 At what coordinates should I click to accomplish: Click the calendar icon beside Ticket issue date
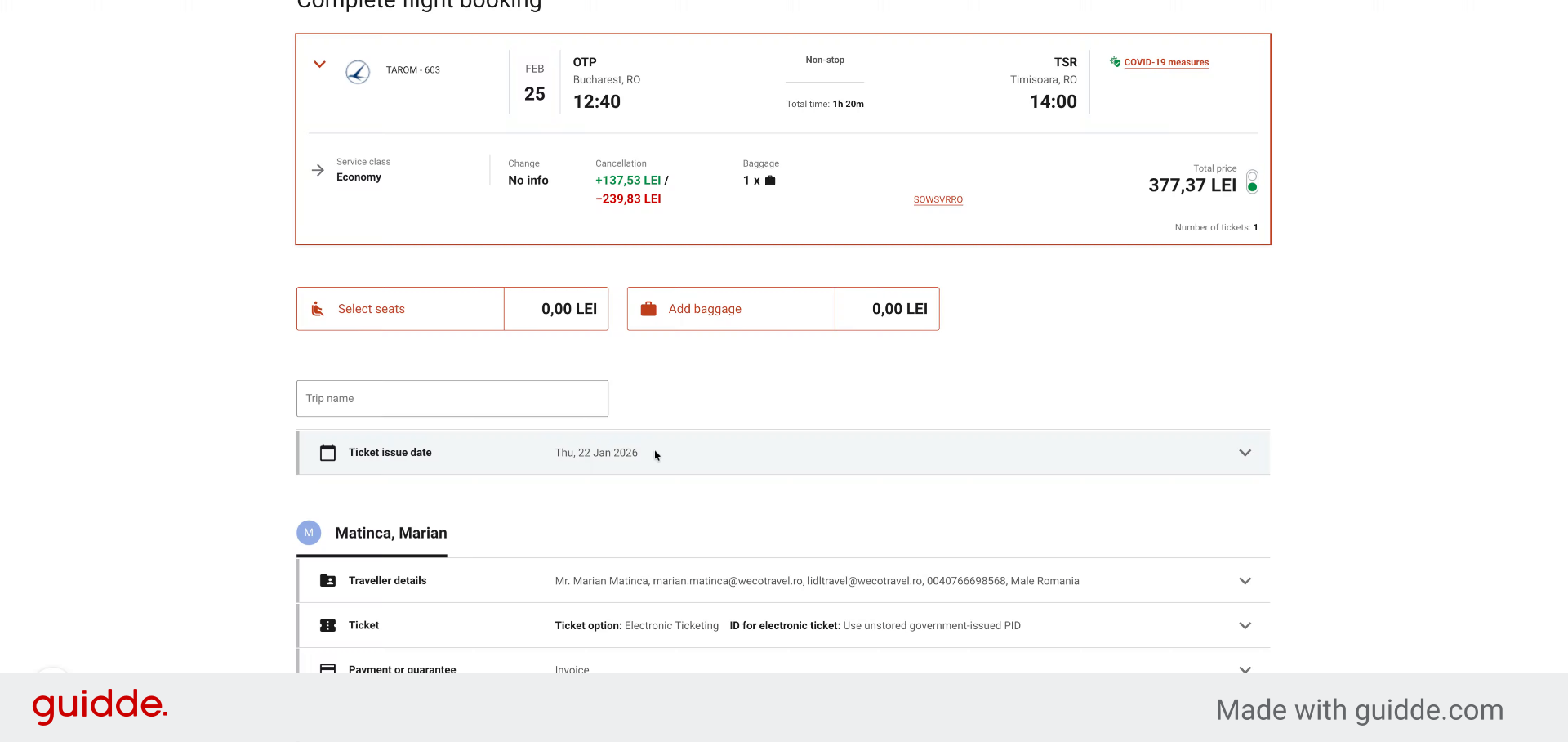tap(327, 453)
